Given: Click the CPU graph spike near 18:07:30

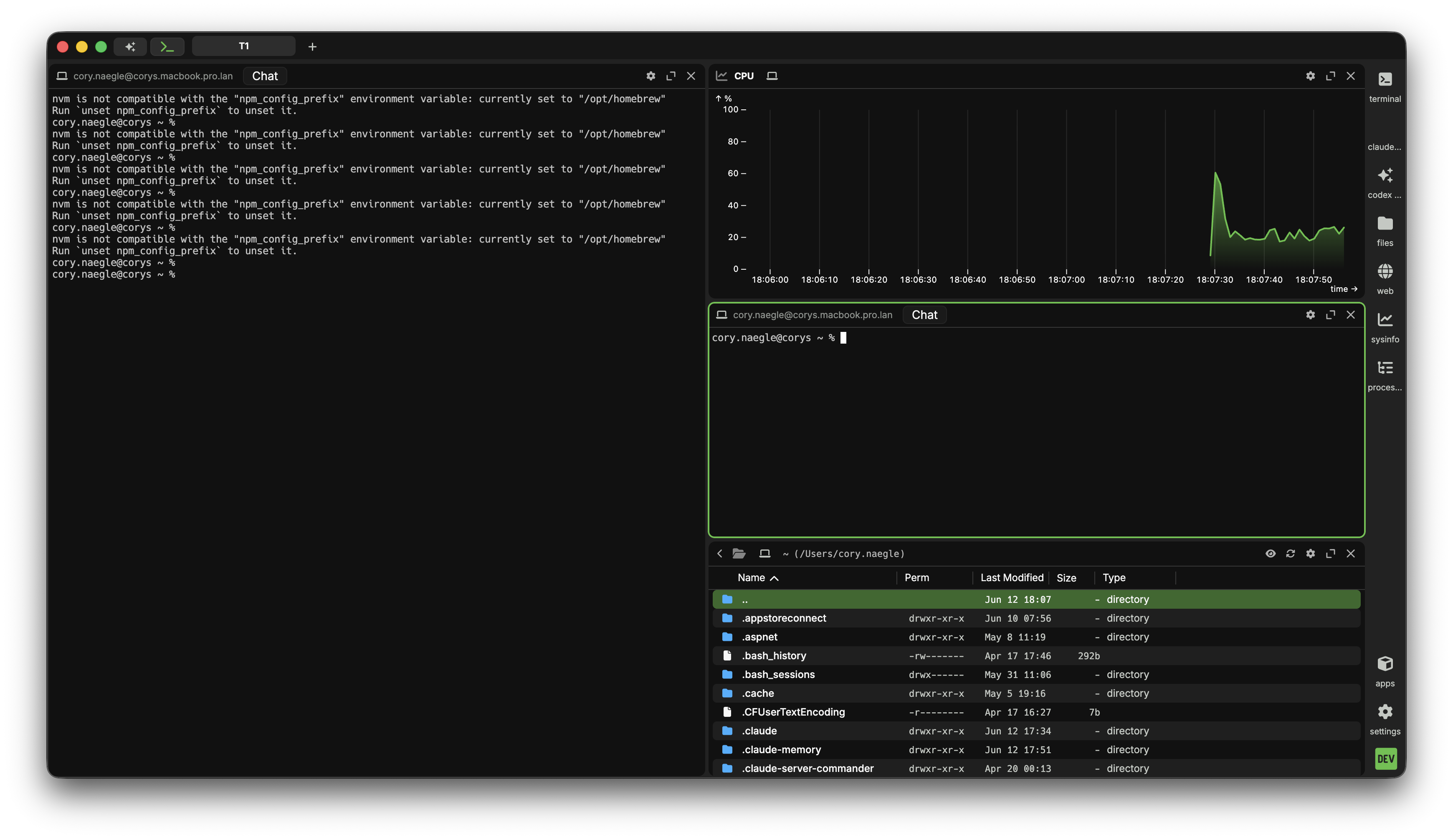Looking at the screenshot, I should 1215,173.
